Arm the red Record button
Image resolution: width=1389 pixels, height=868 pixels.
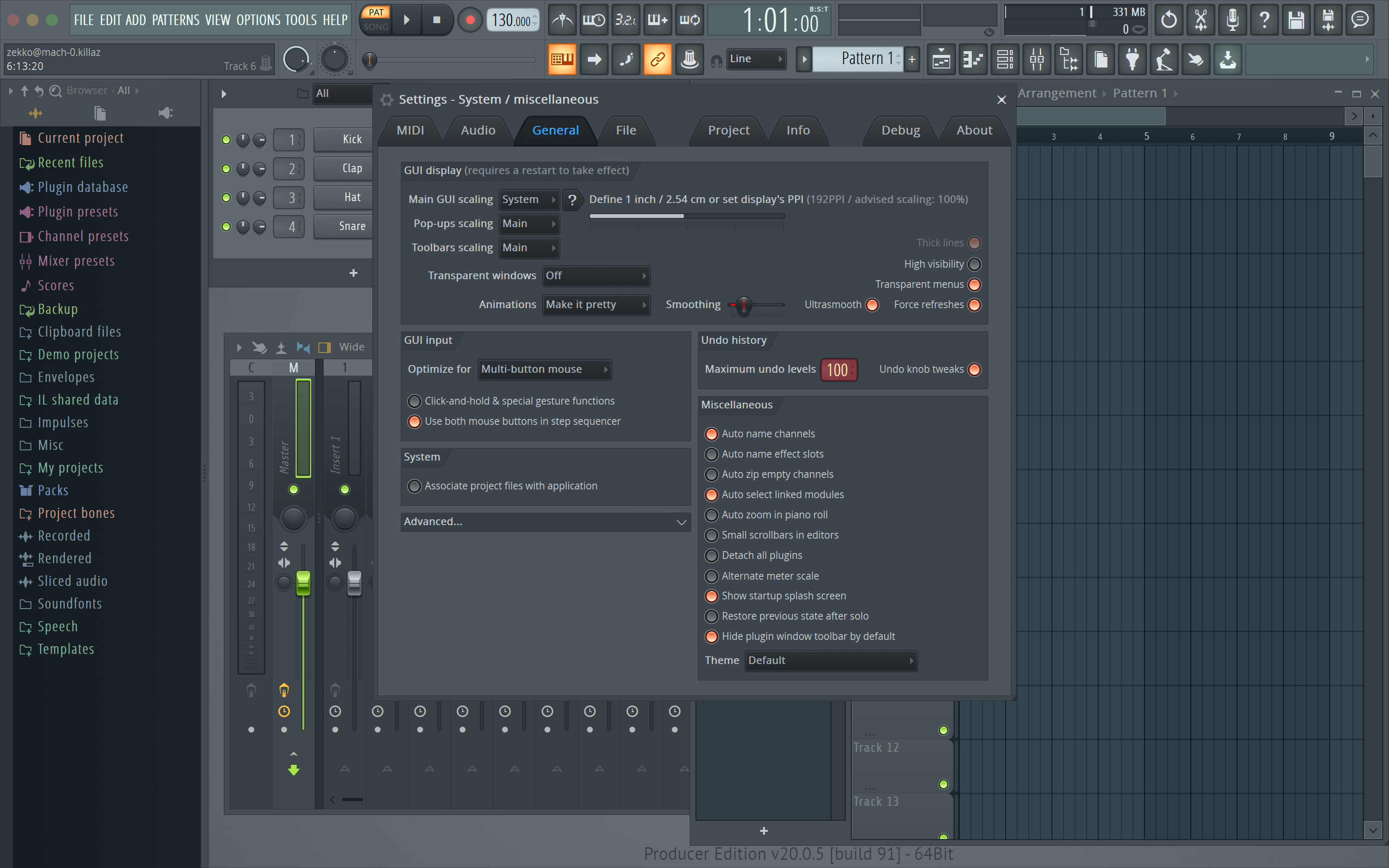pyautogui.click(x=470, y=20)
